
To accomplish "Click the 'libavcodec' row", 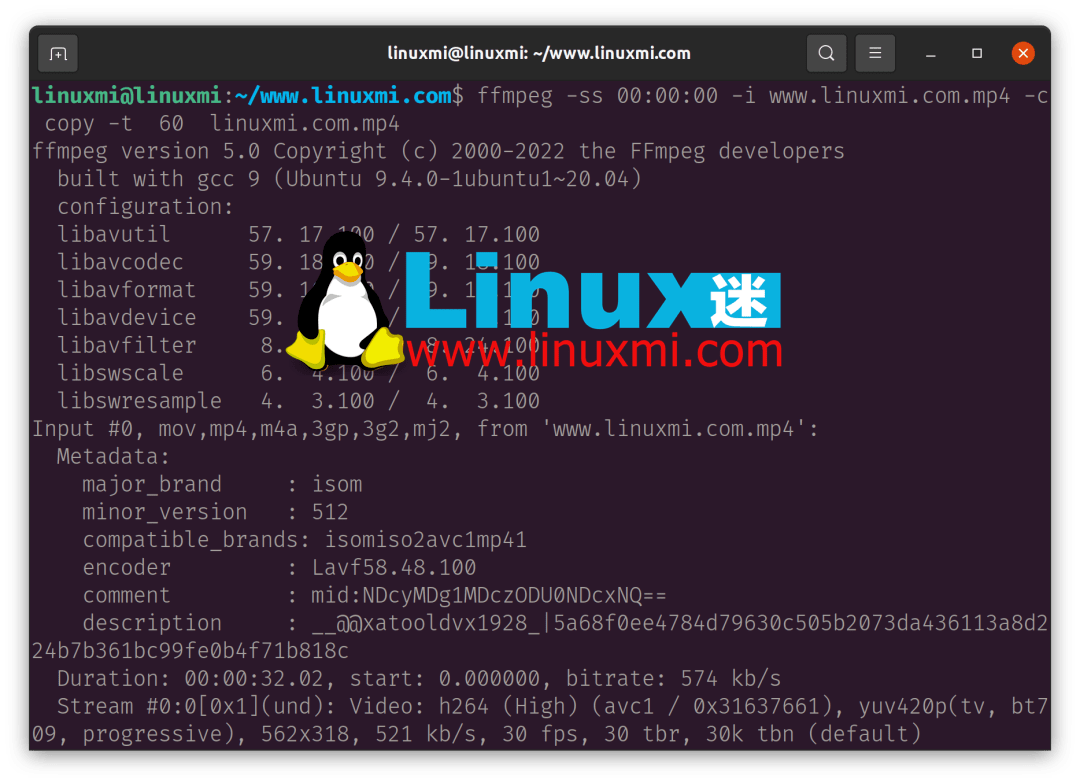I will pyautogui.click(x=298, y=262).
